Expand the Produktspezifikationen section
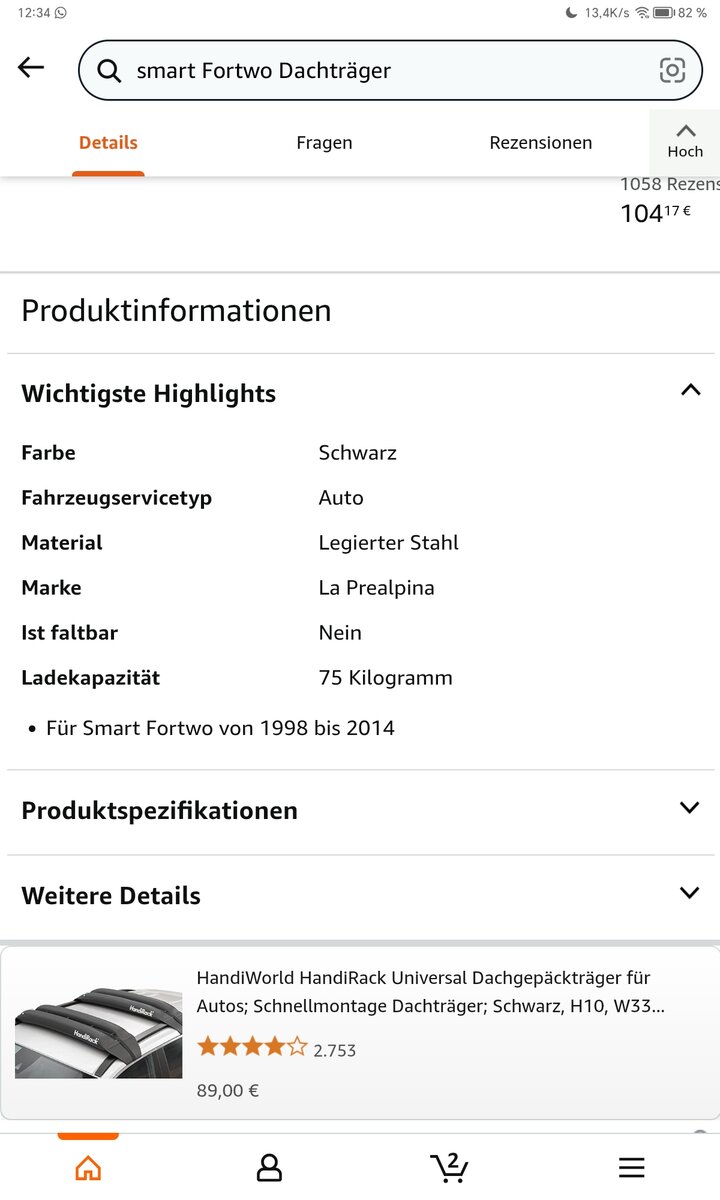Screen dimensions: 720x1200 [689, 808]
